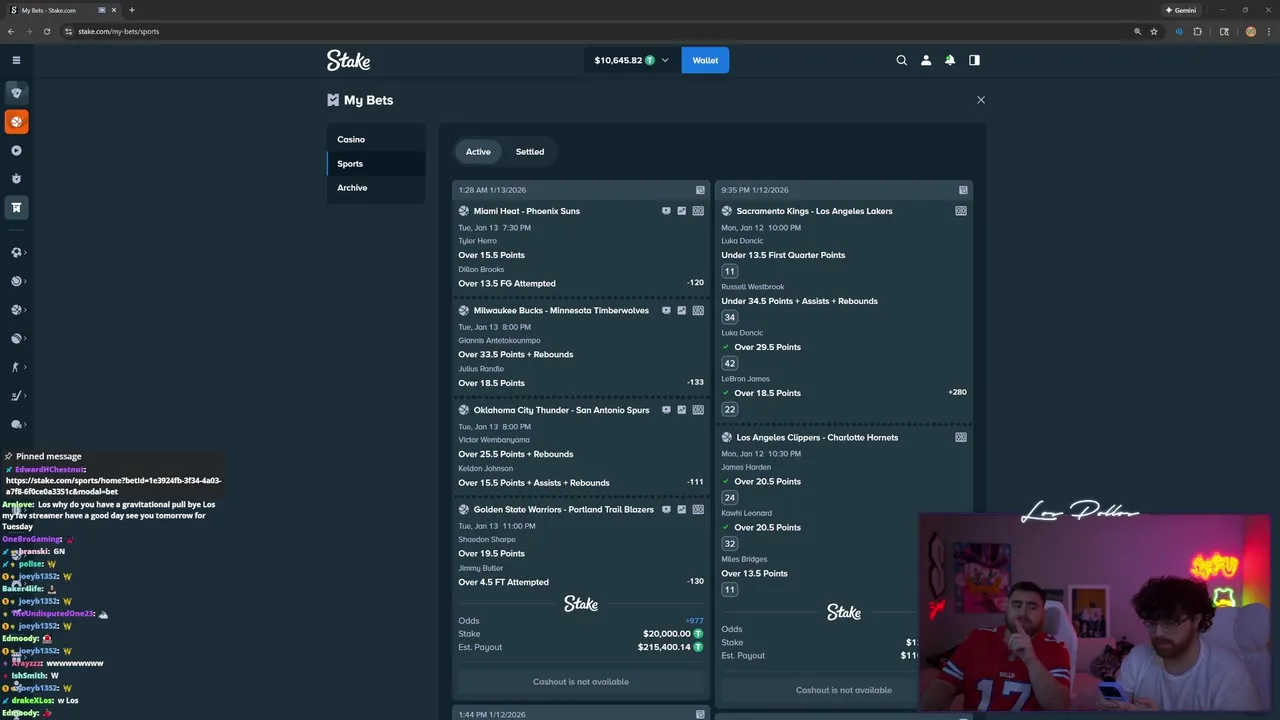Viewport: 1280px width, 720px height.
Task: Open the Chrome three-dot menu
Action: 1268,31
